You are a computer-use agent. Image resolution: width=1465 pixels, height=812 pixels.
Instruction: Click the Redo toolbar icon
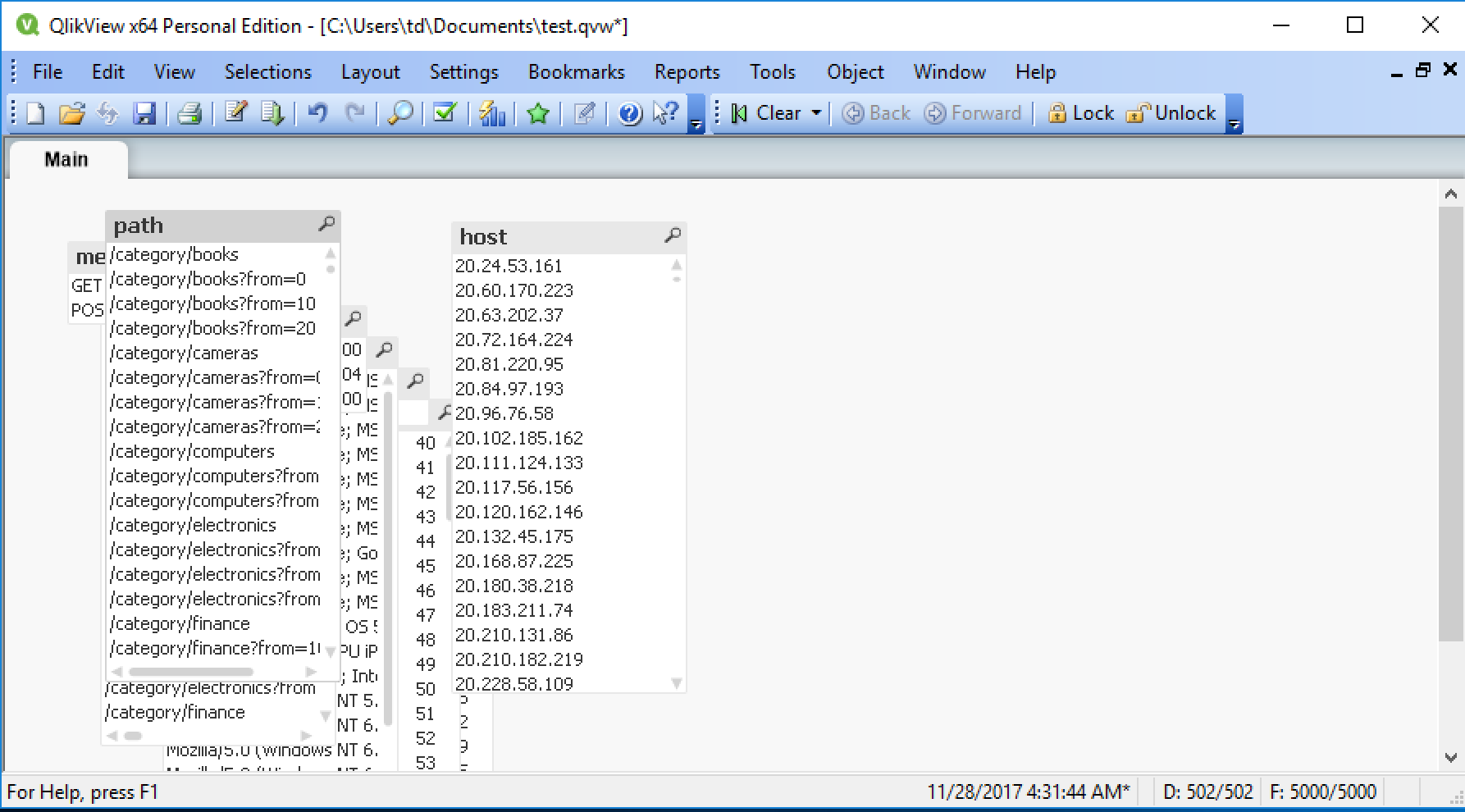(x=354, y=113)
